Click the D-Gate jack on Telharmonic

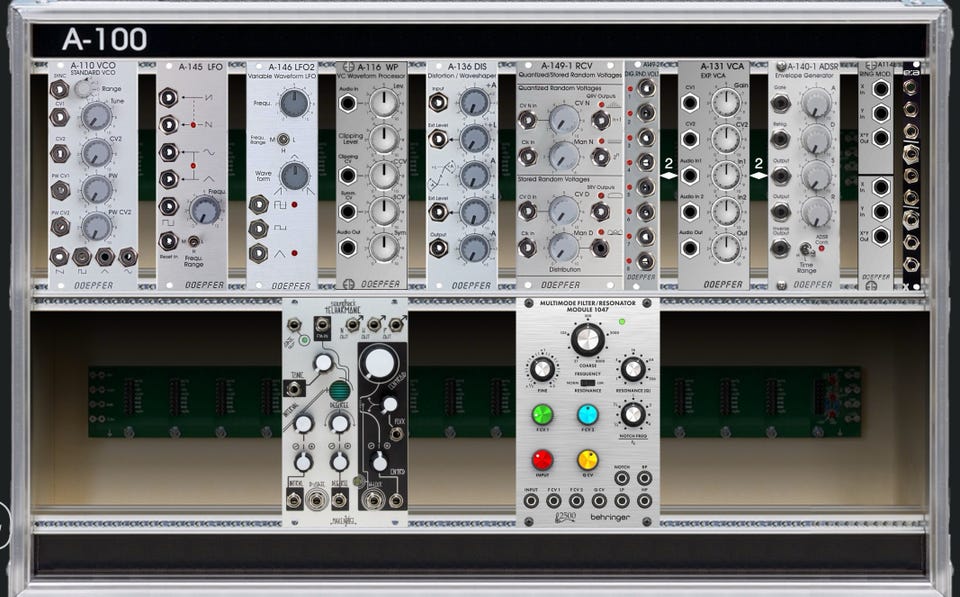317,501
